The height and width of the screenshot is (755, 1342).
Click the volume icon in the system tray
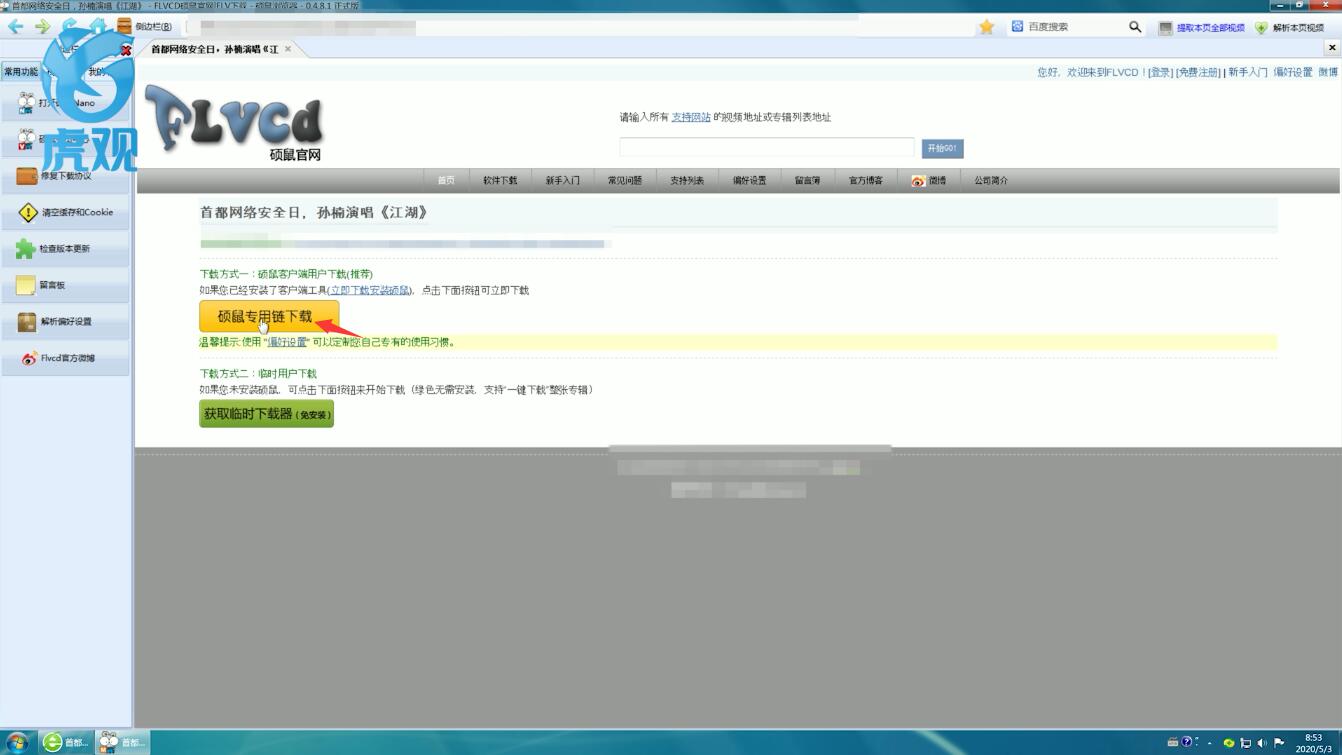point(1262,743)
